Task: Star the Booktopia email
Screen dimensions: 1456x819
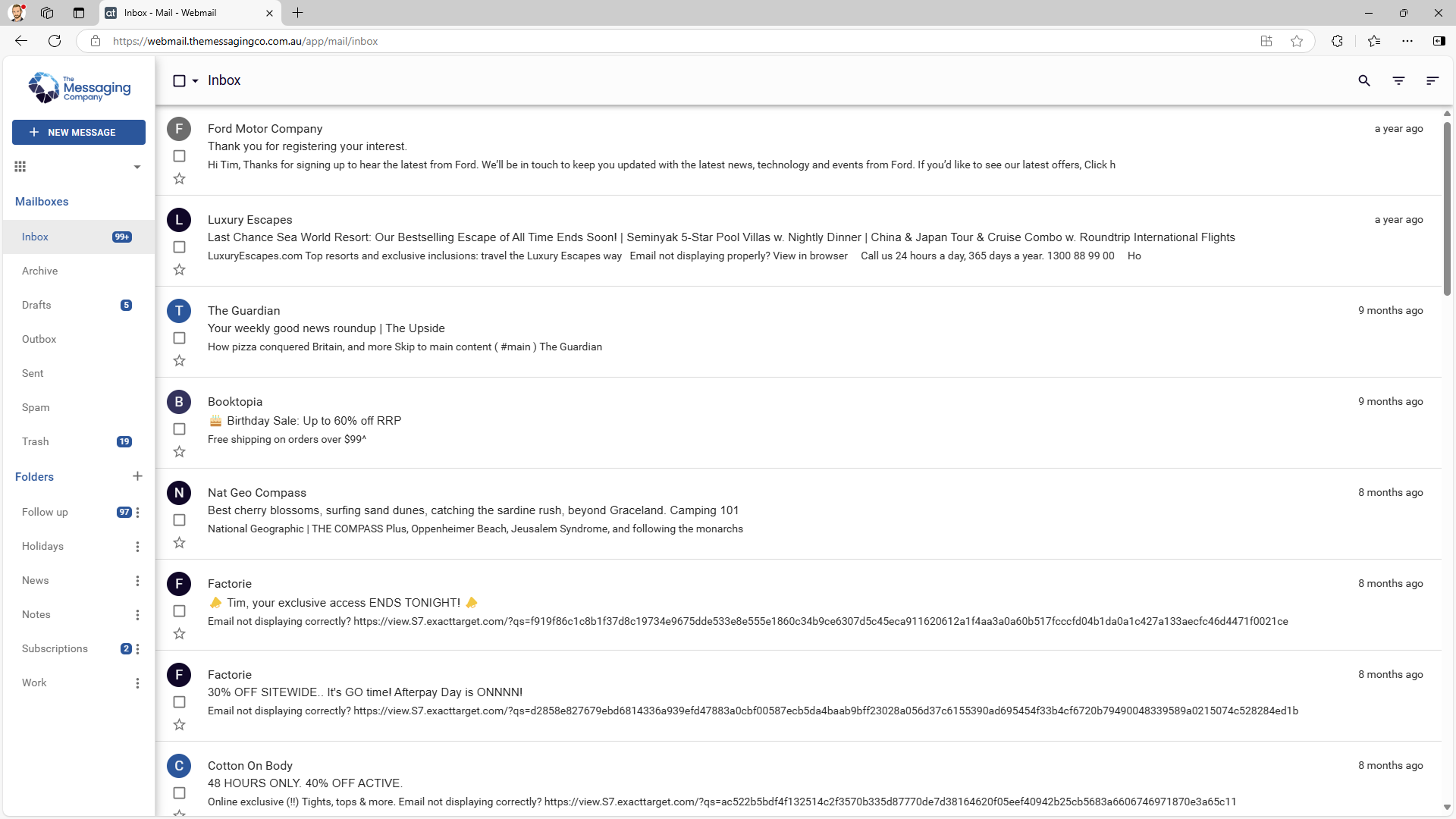Action: [x=179, y=452]
